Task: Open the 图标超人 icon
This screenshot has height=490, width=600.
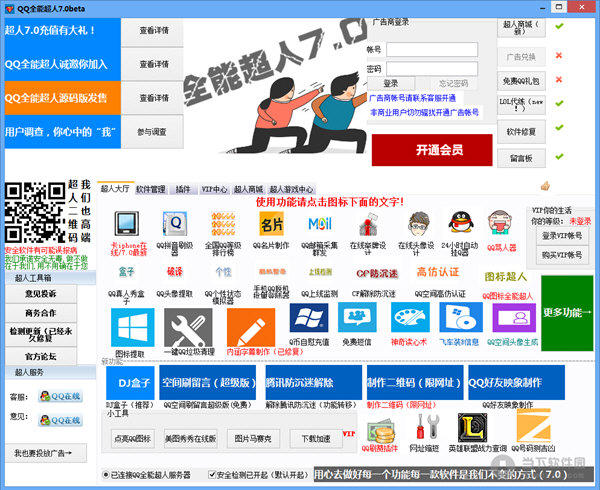Action: 505,277
